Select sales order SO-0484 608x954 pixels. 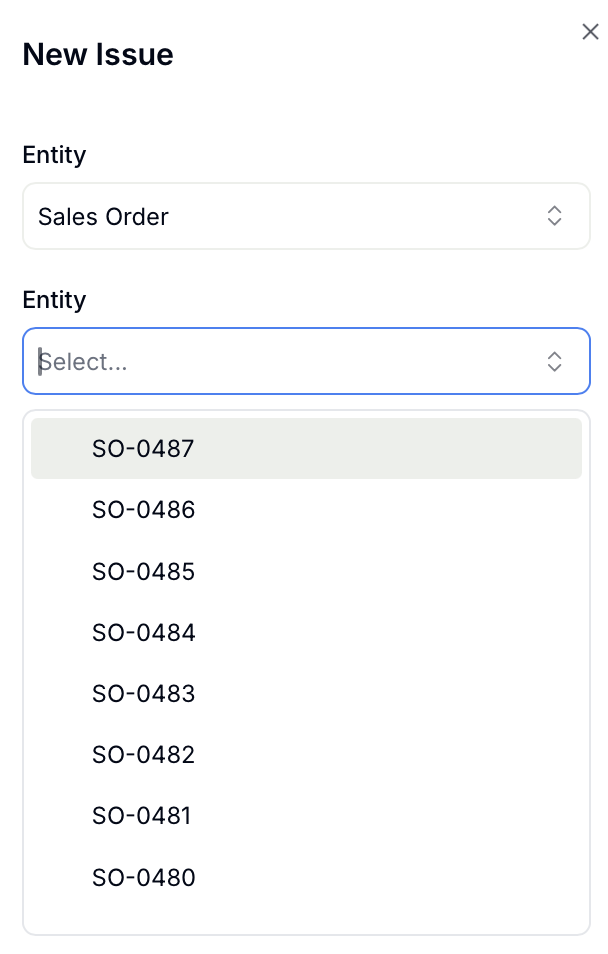143,633
